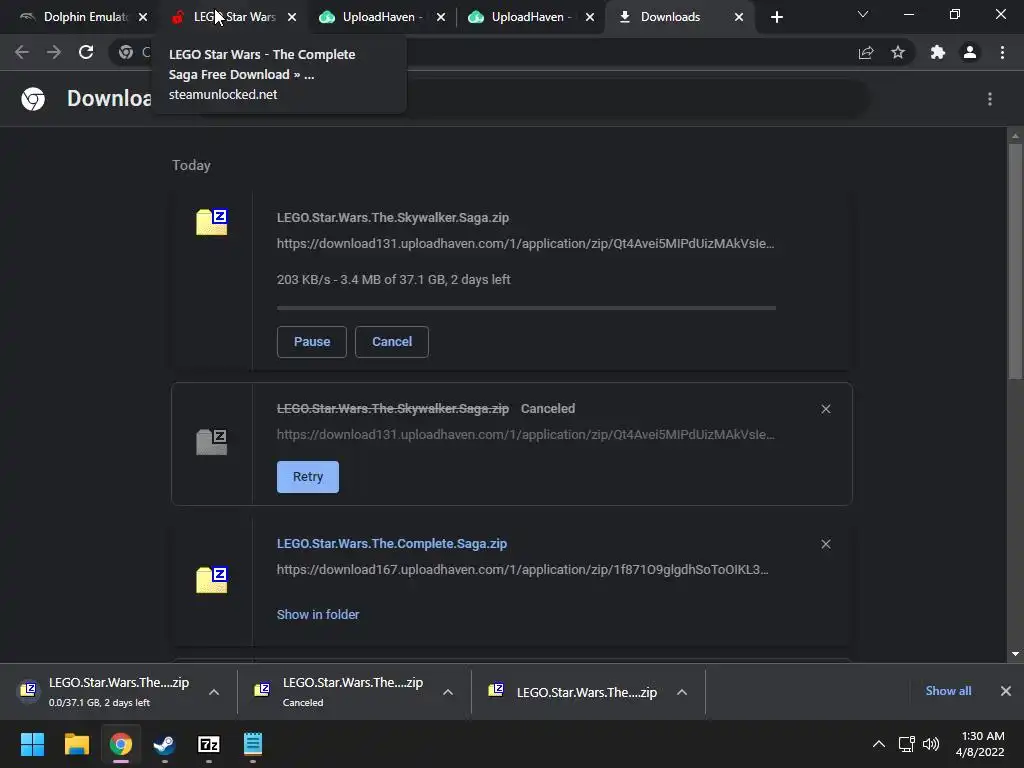Reload the current page
Screen dimensions: 1024x768
tap(86, 52)
